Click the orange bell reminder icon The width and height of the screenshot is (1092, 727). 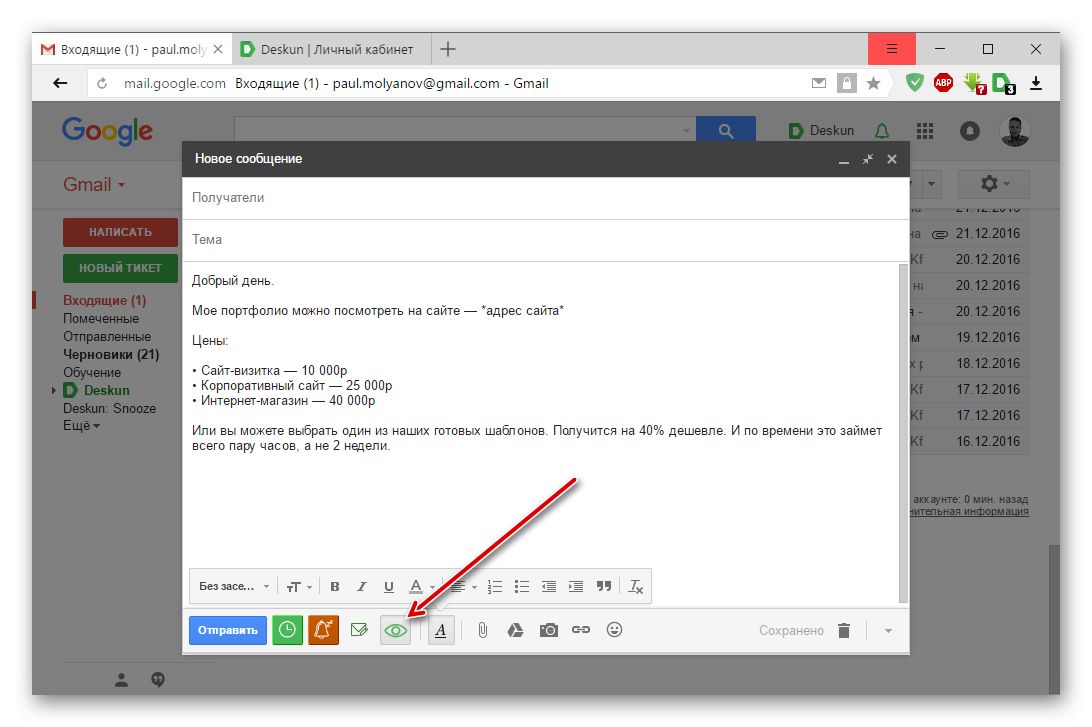(323, 630)
